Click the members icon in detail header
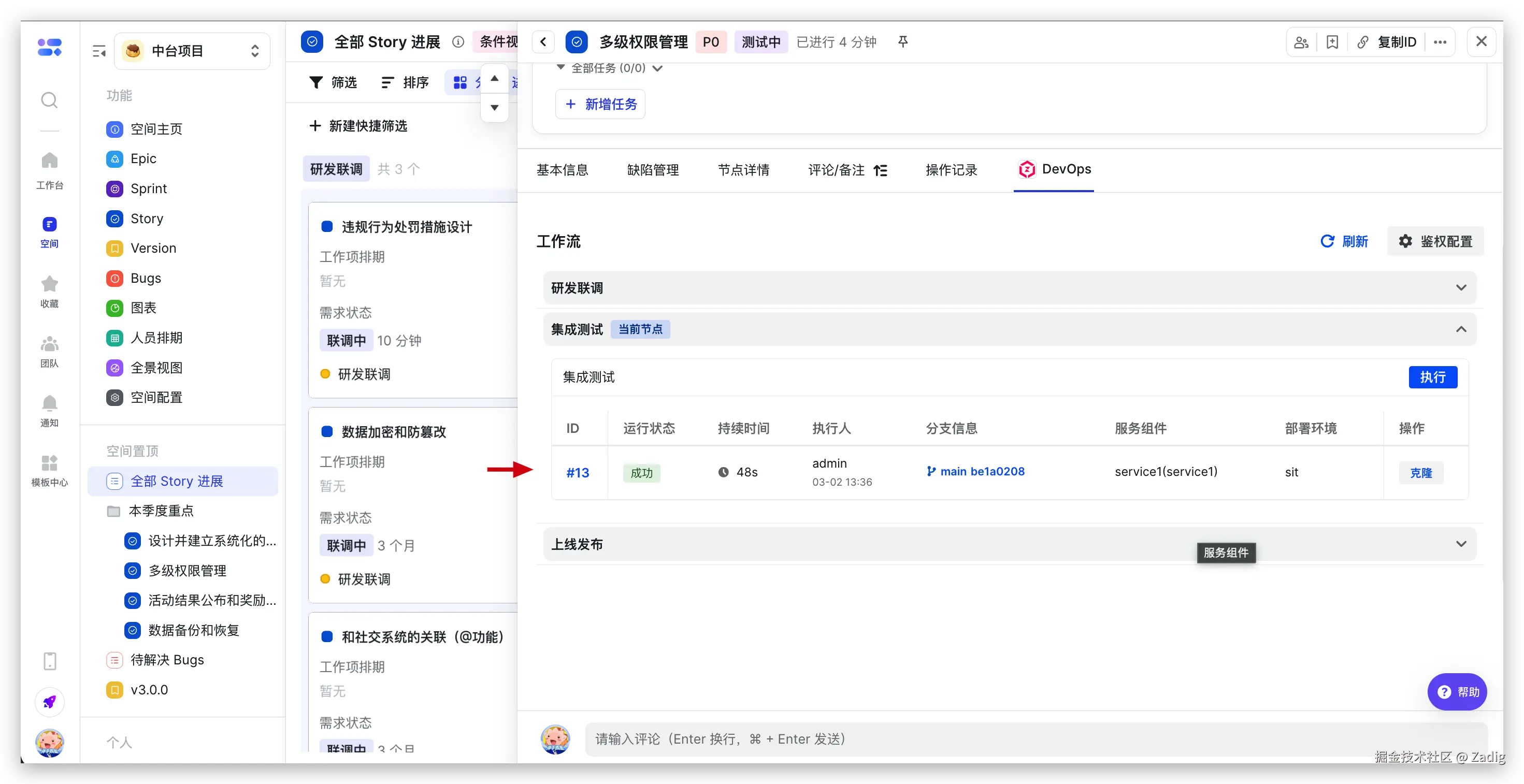Viewport: 1524px width, 784px height. (x=1301, y=42)
